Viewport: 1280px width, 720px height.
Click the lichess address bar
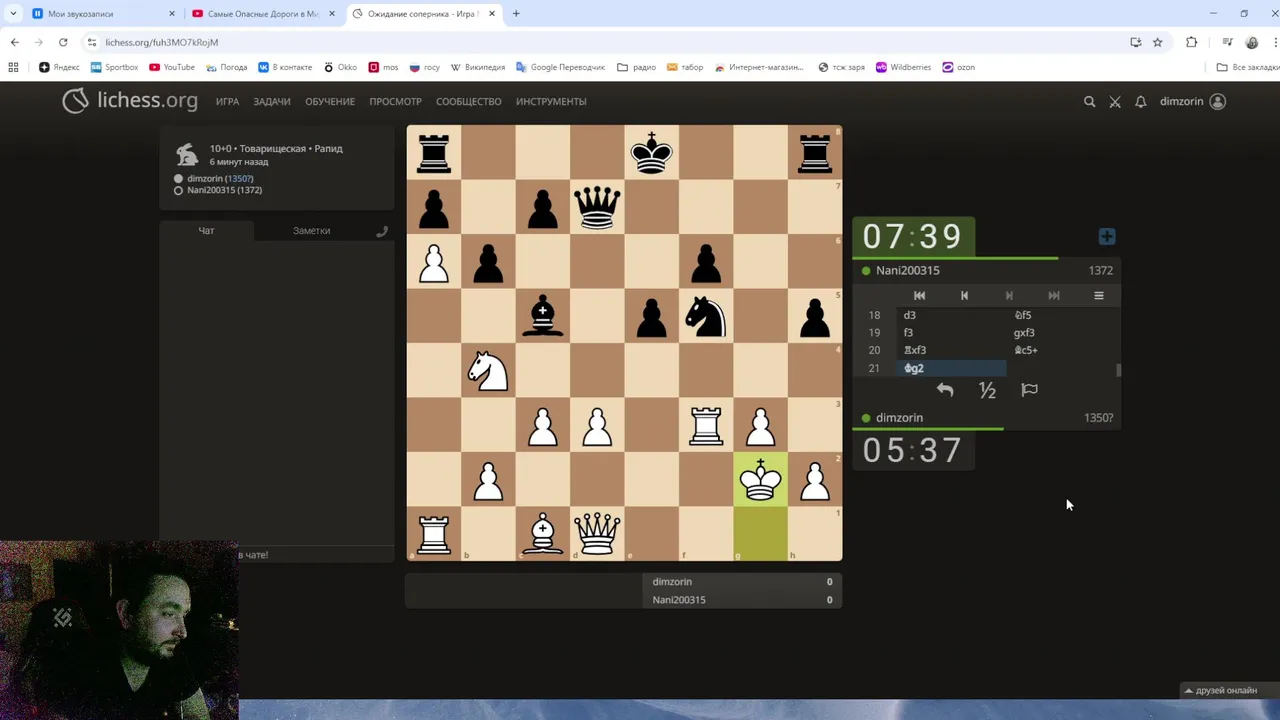tap(600, 42)
